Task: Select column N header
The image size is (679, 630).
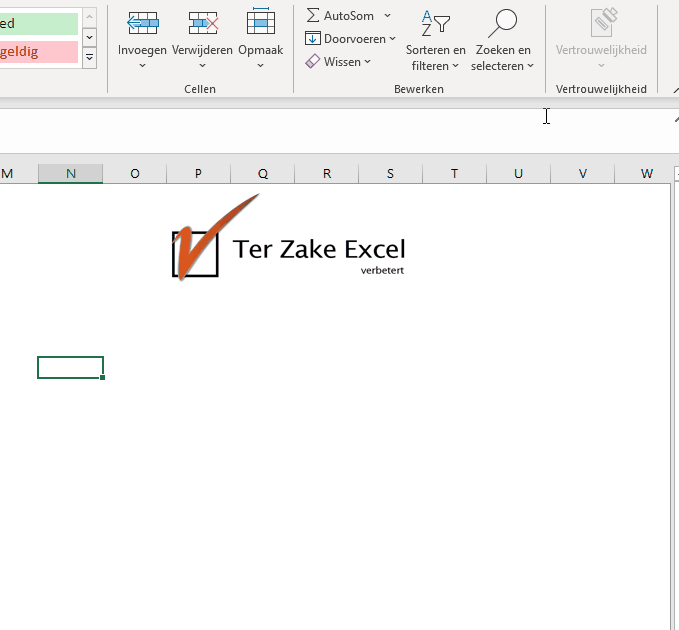Action: [x=71, y=174]
